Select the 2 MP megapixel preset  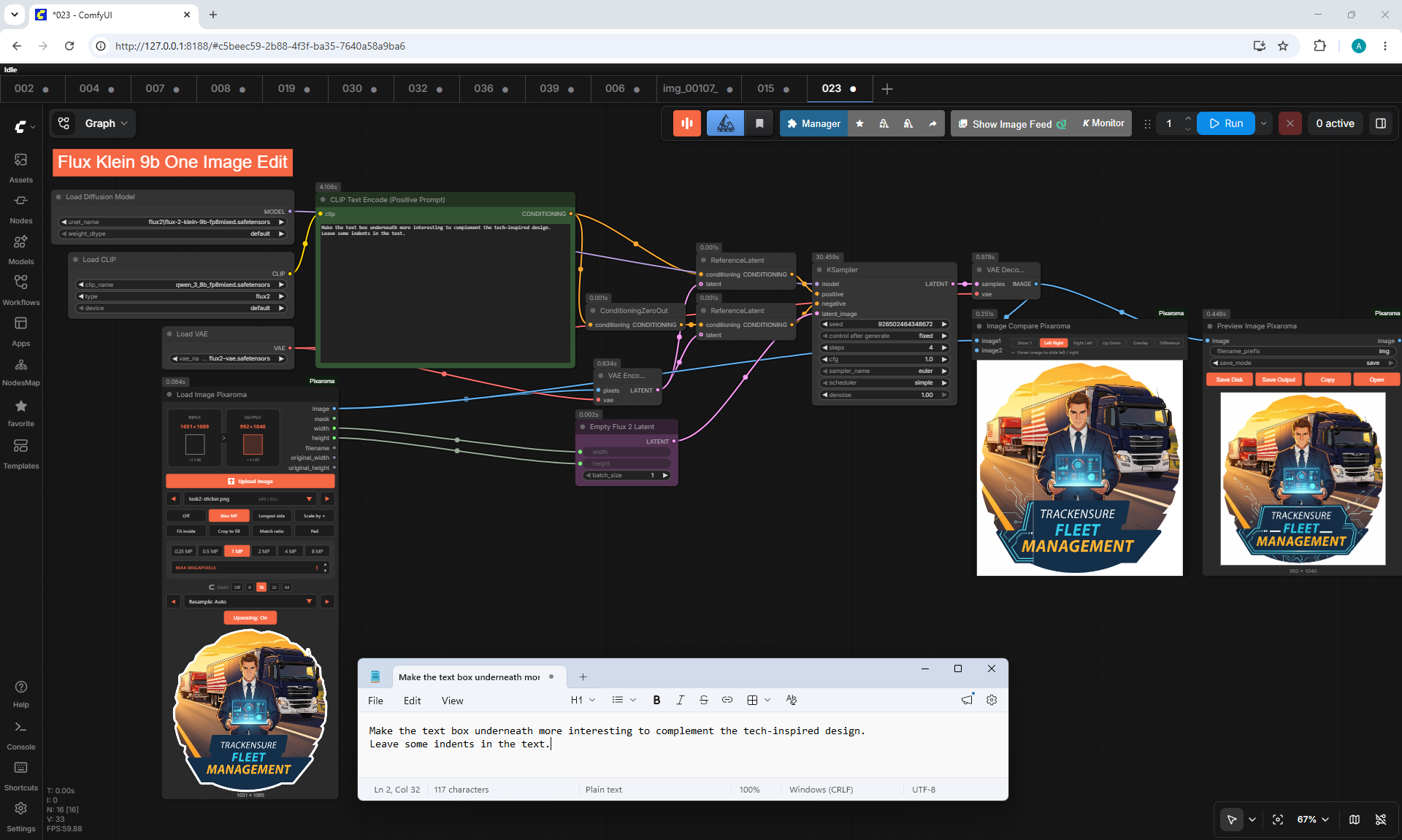(264, 551)
